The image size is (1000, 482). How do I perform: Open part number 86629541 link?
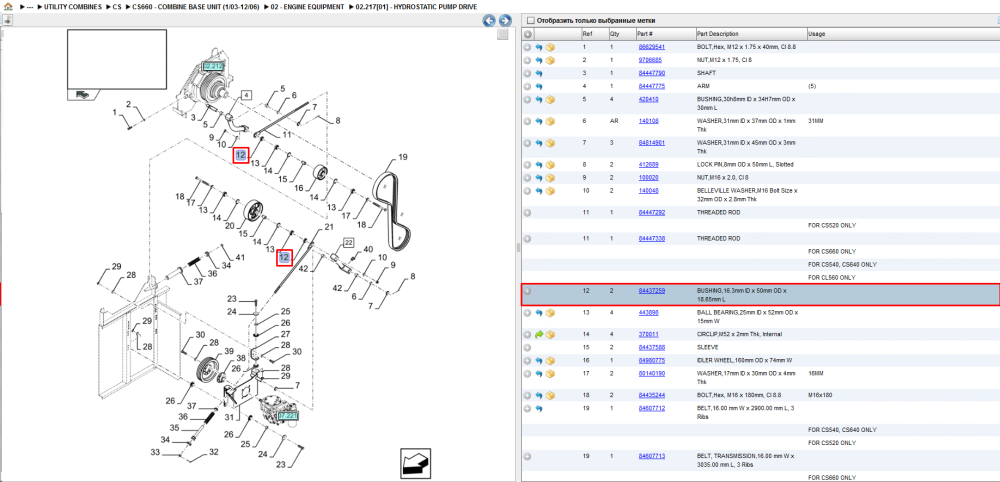coord(651,47)
